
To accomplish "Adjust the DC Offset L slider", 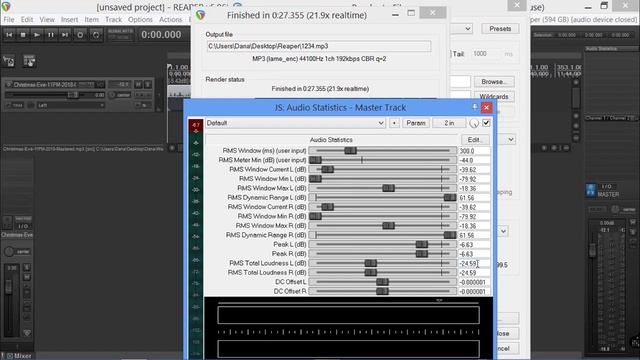I will click(383, 282).
